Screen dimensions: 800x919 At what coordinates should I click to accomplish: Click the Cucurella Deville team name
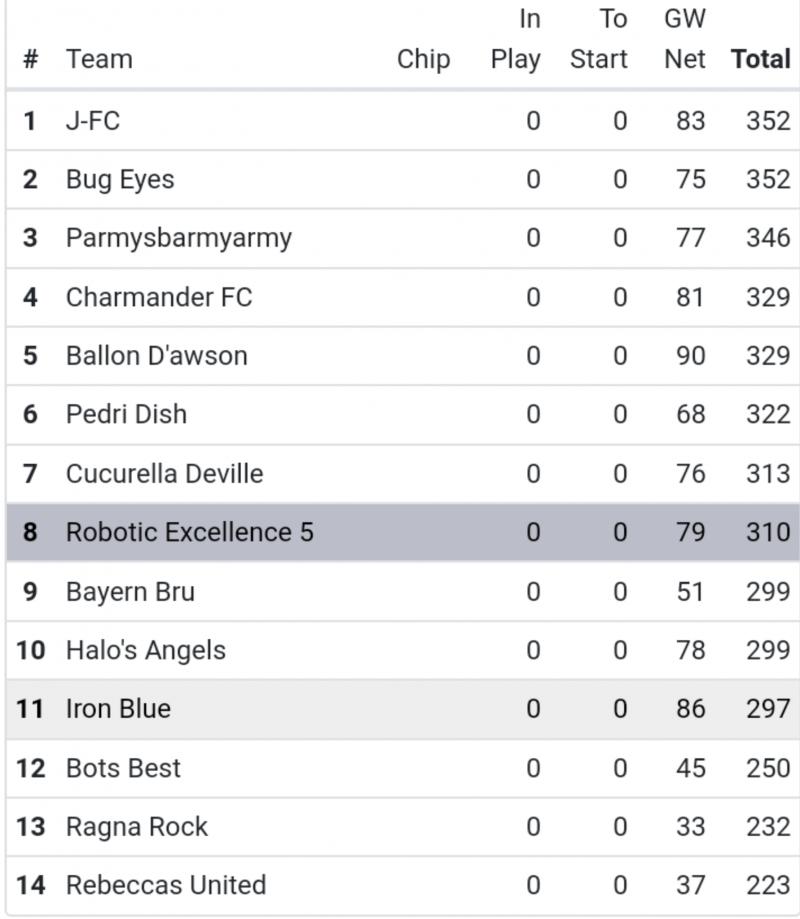pos(165,473)
